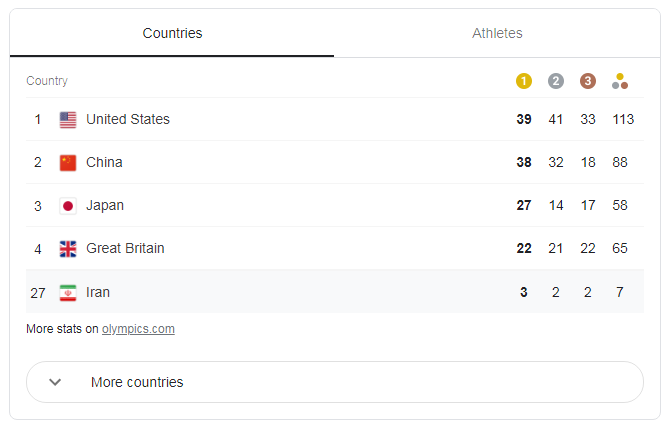Click the United States flag icon
Image resolution: width=671 pixels, height=425 pixels.
pyautogui.click(x=68, y=120)
